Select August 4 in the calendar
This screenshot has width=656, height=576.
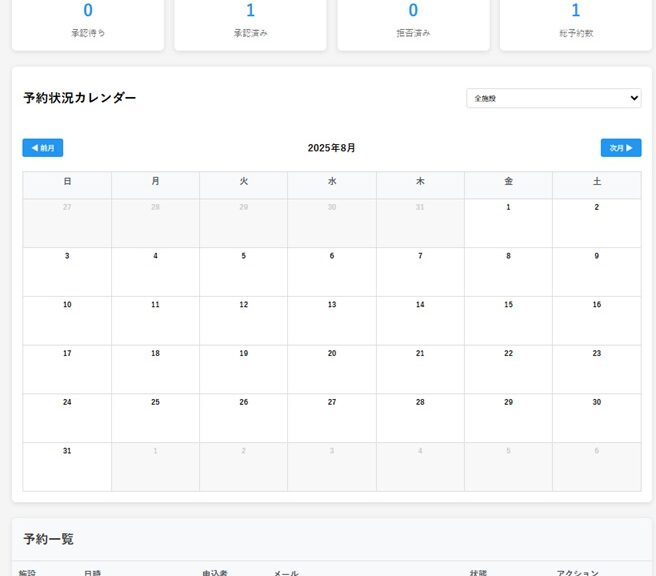click(155, 272)
